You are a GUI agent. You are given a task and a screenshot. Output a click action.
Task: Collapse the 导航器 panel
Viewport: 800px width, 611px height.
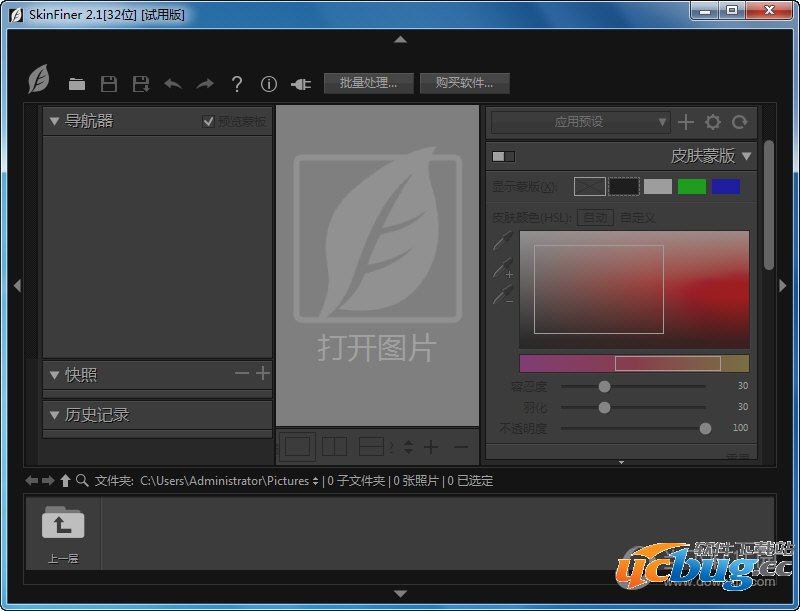click(54, 121)
